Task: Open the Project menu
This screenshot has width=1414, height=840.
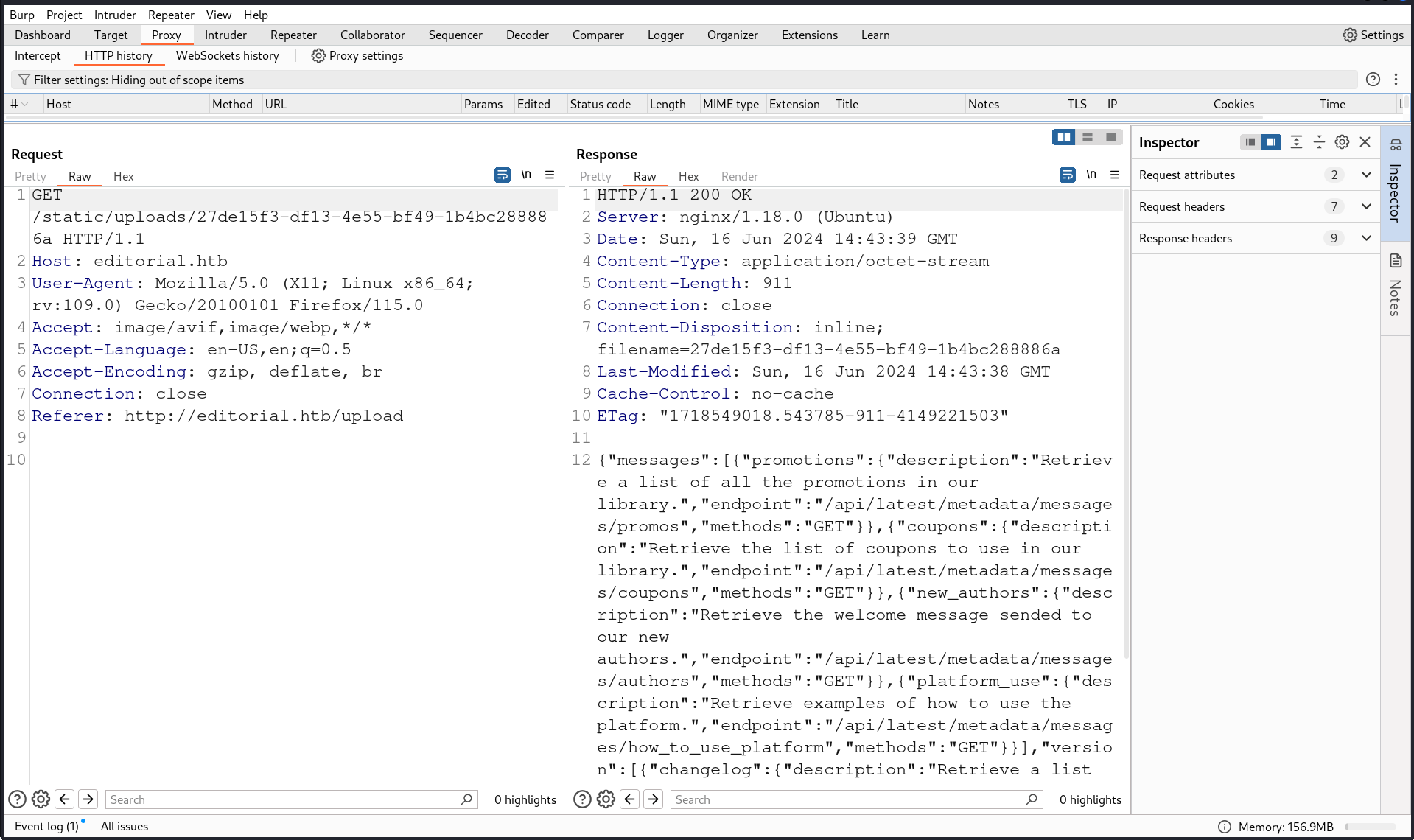Action: coord(64,15)
